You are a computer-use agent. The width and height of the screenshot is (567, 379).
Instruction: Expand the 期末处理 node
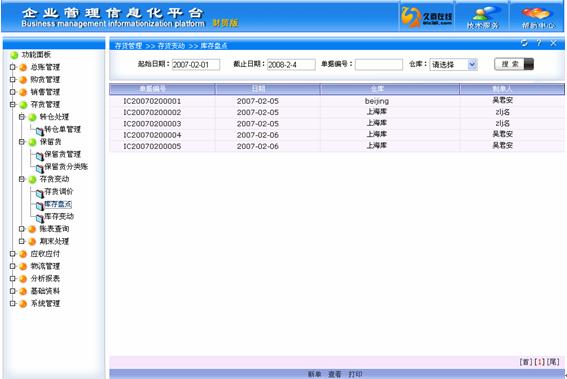coord(22,241)
